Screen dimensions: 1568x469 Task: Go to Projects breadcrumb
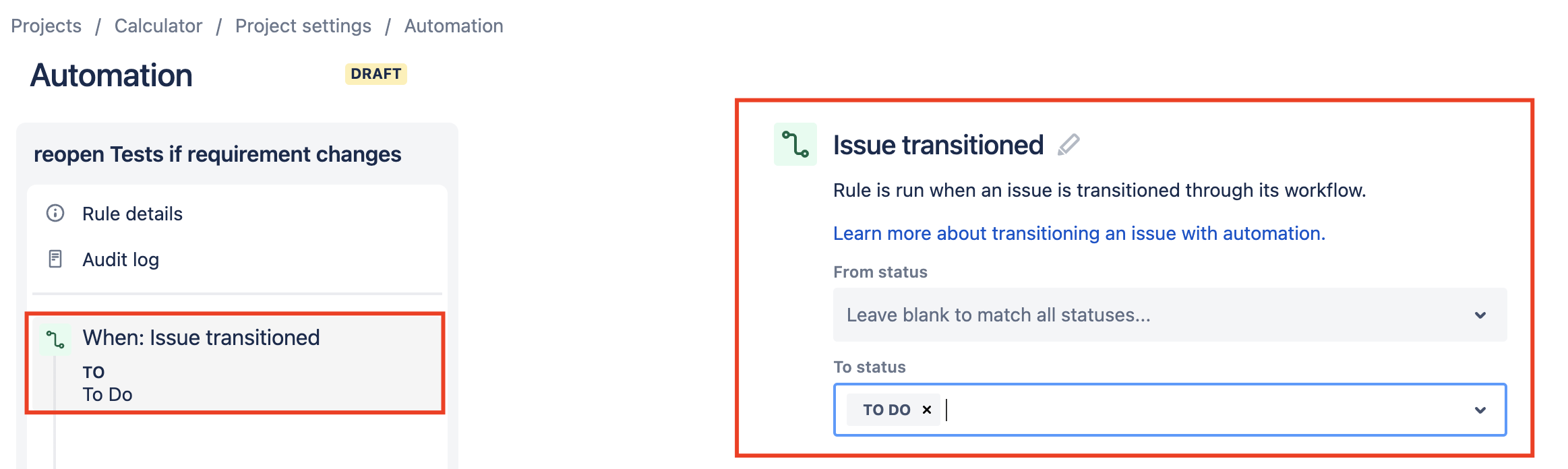(46, 26)
